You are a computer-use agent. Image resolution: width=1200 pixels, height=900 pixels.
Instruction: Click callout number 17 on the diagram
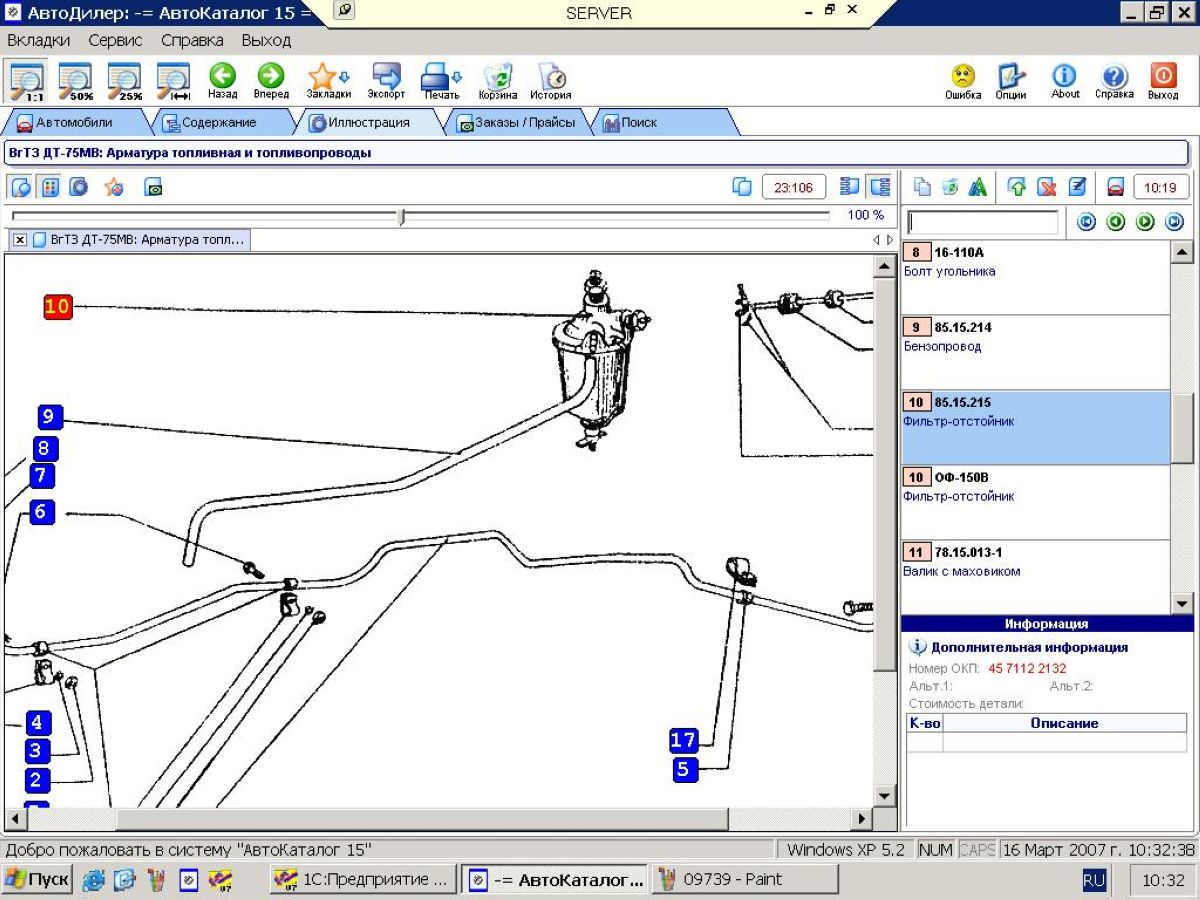tap(683, 740)
